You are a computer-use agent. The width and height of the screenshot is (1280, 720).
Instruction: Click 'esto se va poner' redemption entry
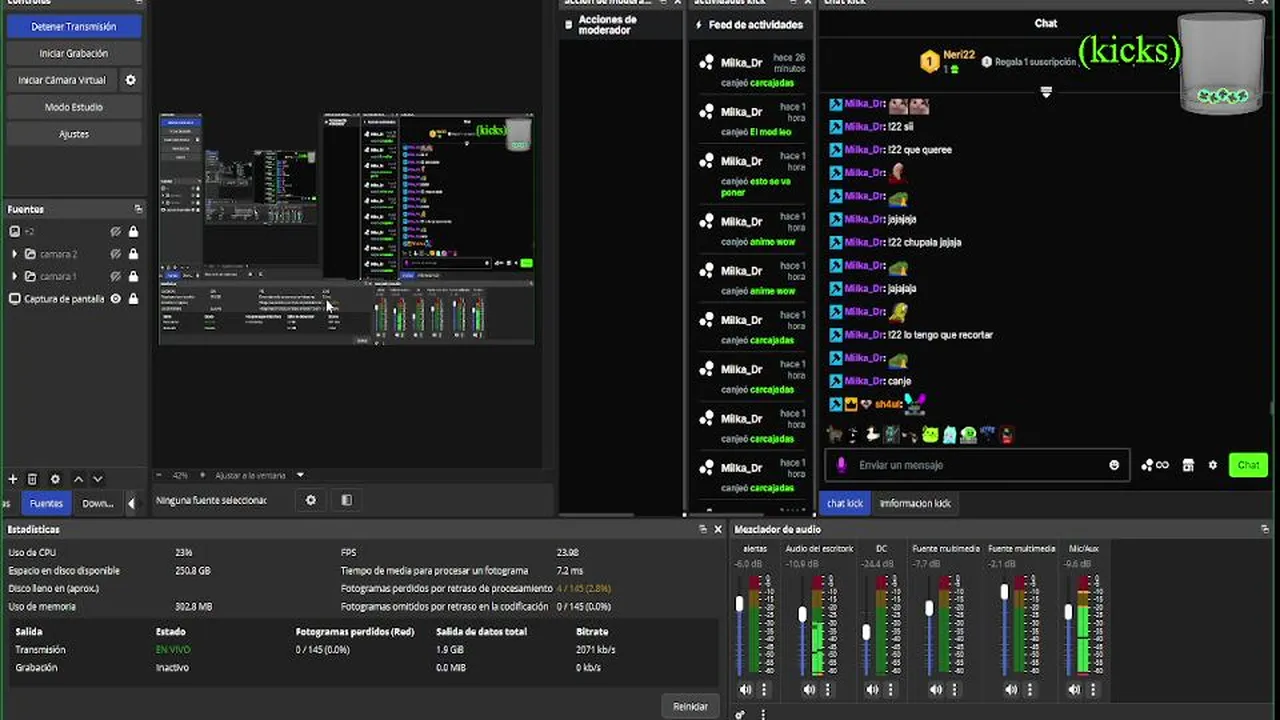coord(752,176)
